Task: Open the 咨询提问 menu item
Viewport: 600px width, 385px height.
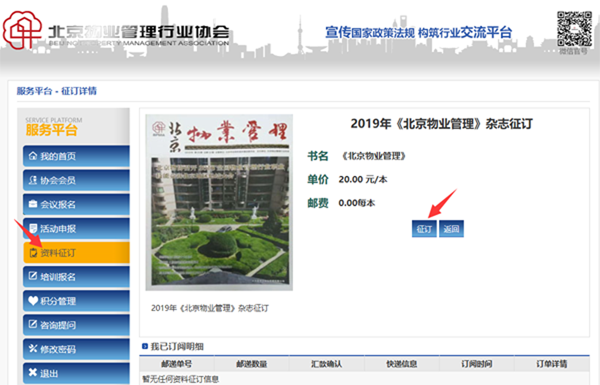Action: tap(76, 325)
